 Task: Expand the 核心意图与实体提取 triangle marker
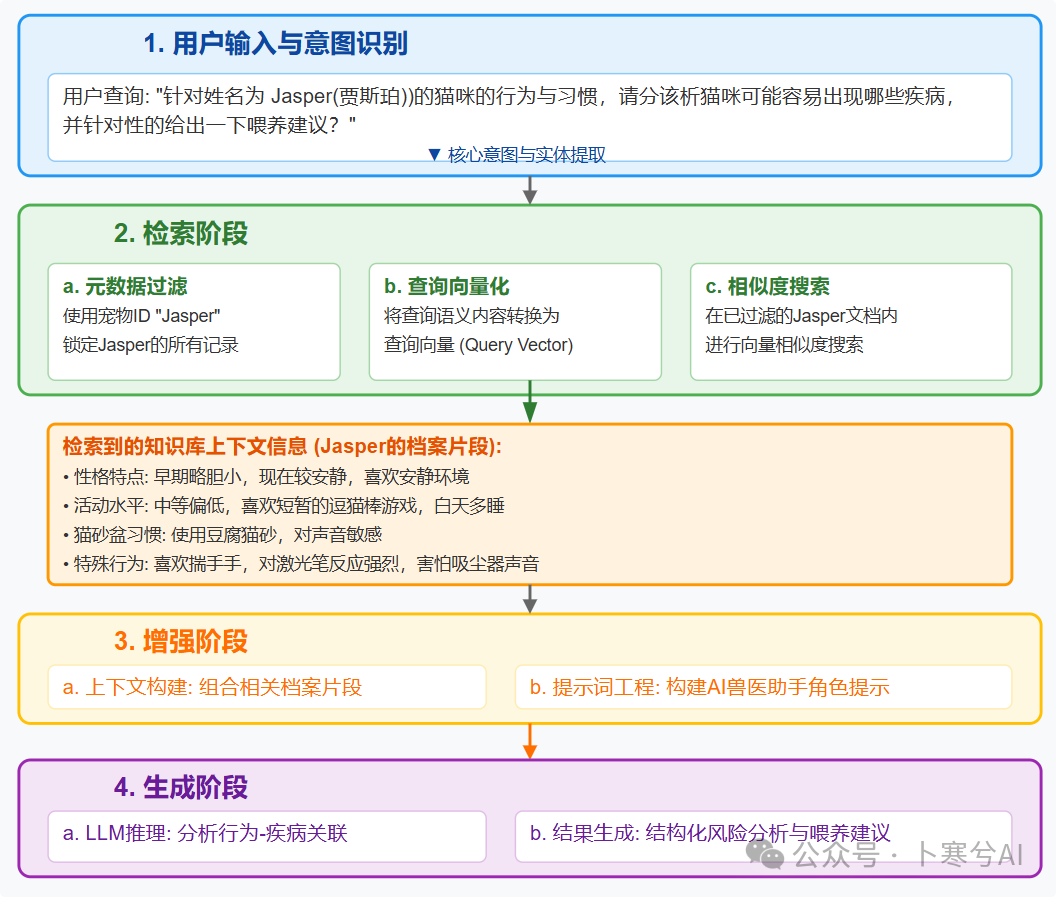click(x=434, y=155)
